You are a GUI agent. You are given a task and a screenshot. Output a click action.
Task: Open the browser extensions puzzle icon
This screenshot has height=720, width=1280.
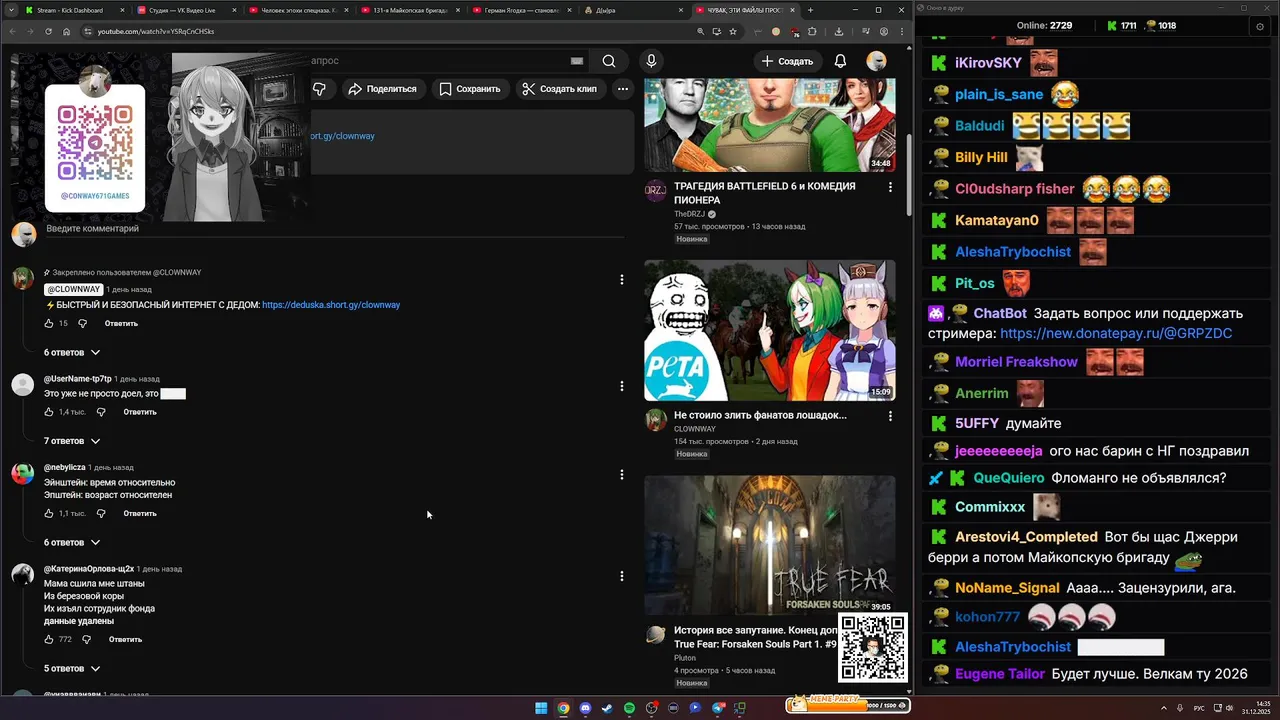pos(812,31)
